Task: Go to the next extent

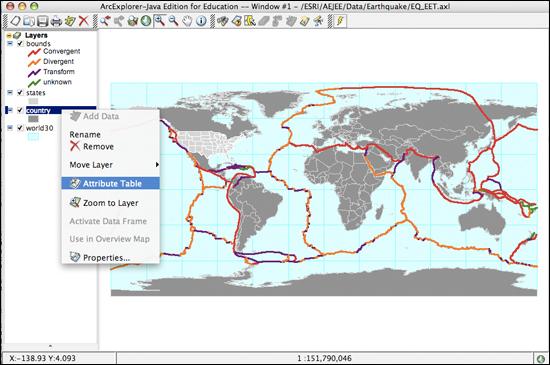Action: [119, 21]
